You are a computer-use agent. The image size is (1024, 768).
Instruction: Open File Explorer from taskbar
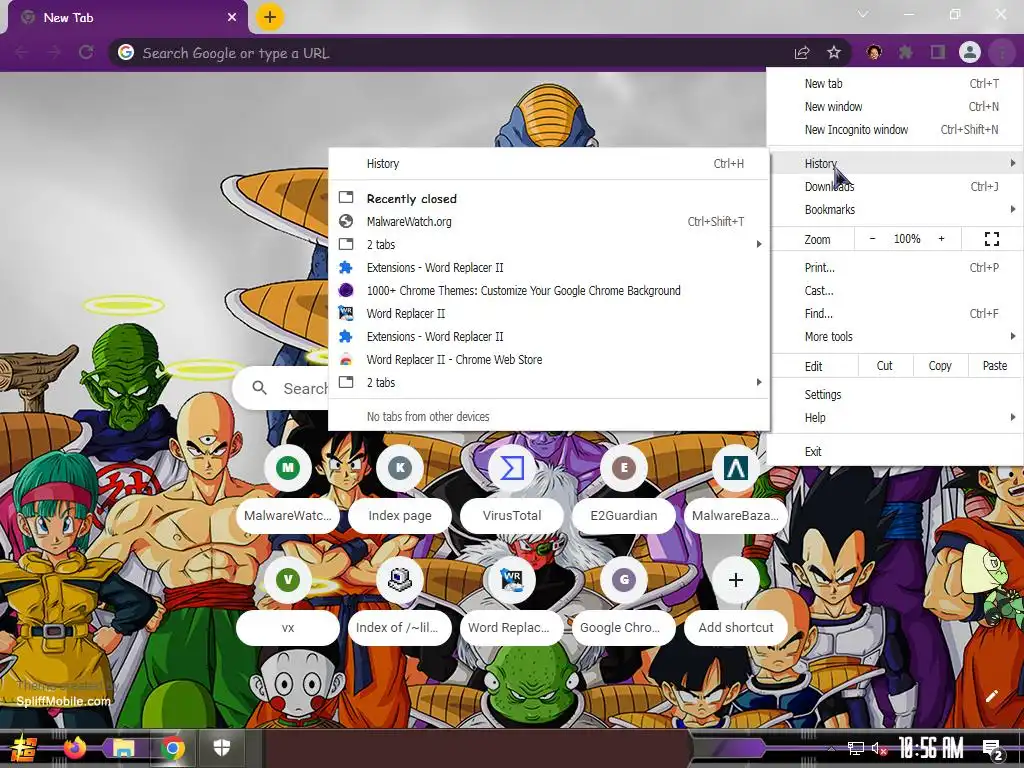click(x=123, y=747)
